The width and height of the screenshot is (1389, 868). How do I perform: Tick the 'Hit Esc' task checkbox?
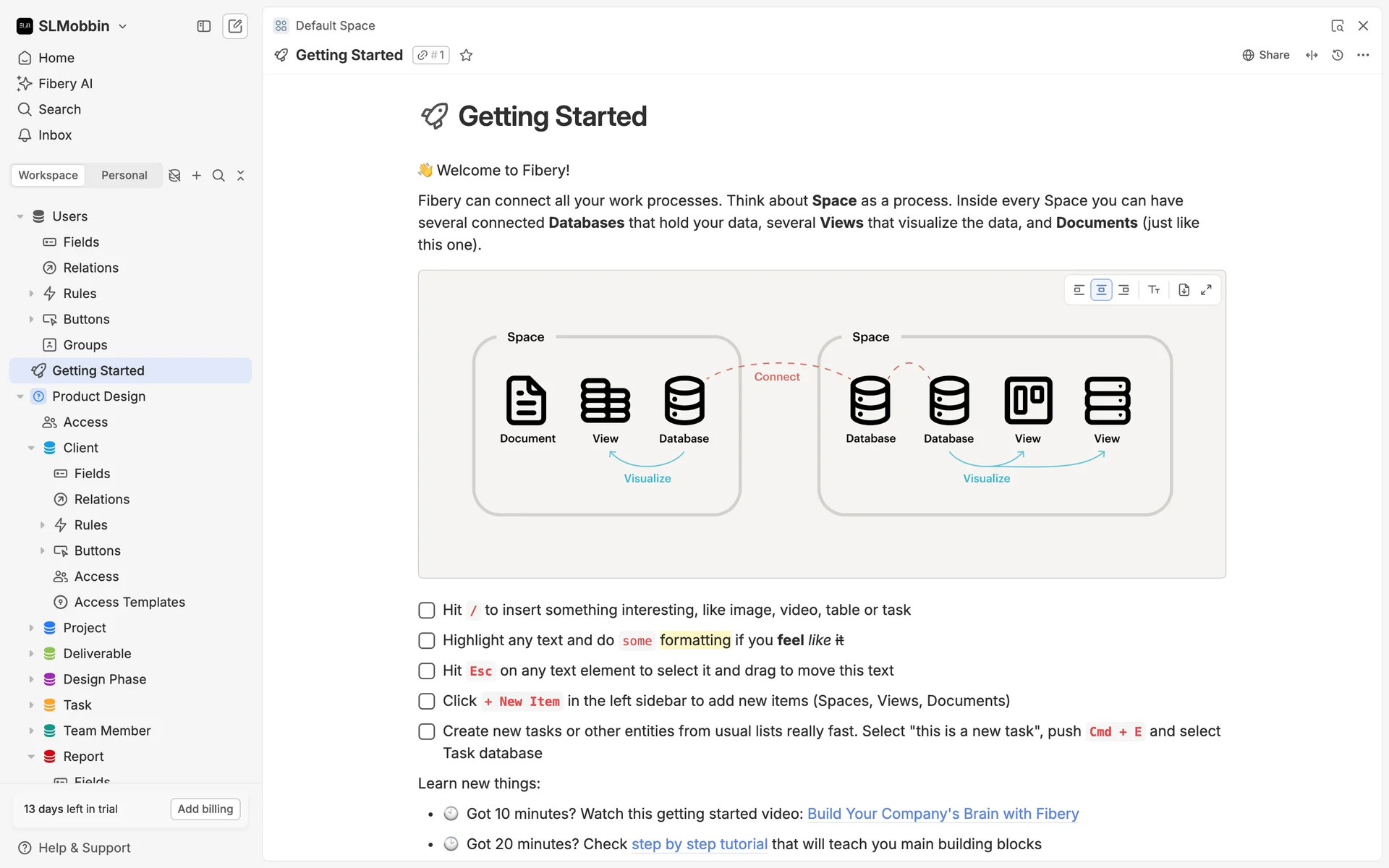click(427, 671)
